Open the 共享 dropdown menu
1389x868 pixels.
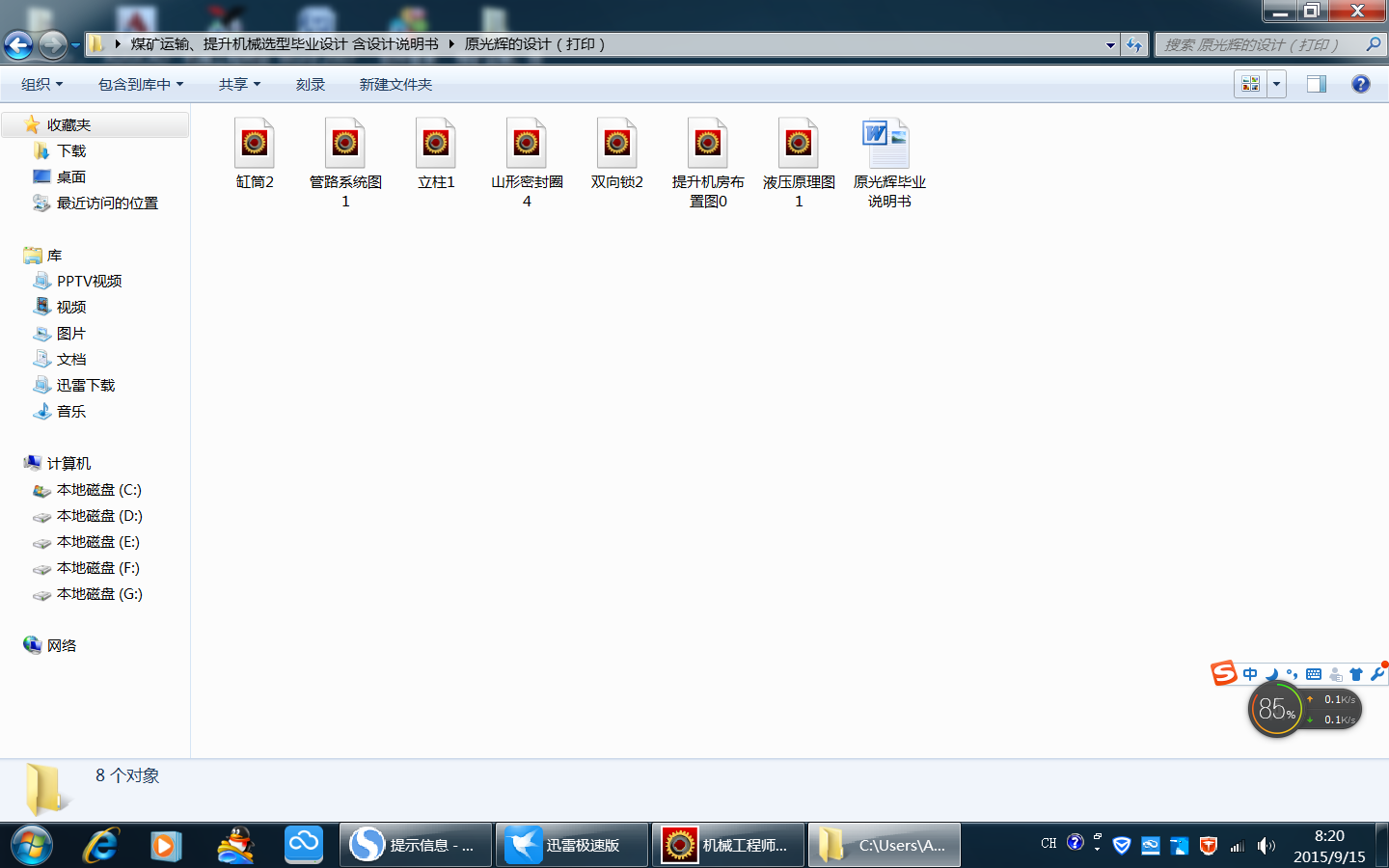[x=239, y=85]
